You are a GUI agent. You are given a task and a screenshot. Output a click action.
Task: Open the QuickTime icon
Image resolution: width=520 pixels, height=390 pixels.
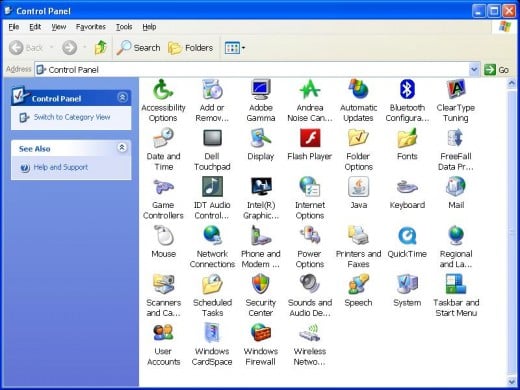407,235
